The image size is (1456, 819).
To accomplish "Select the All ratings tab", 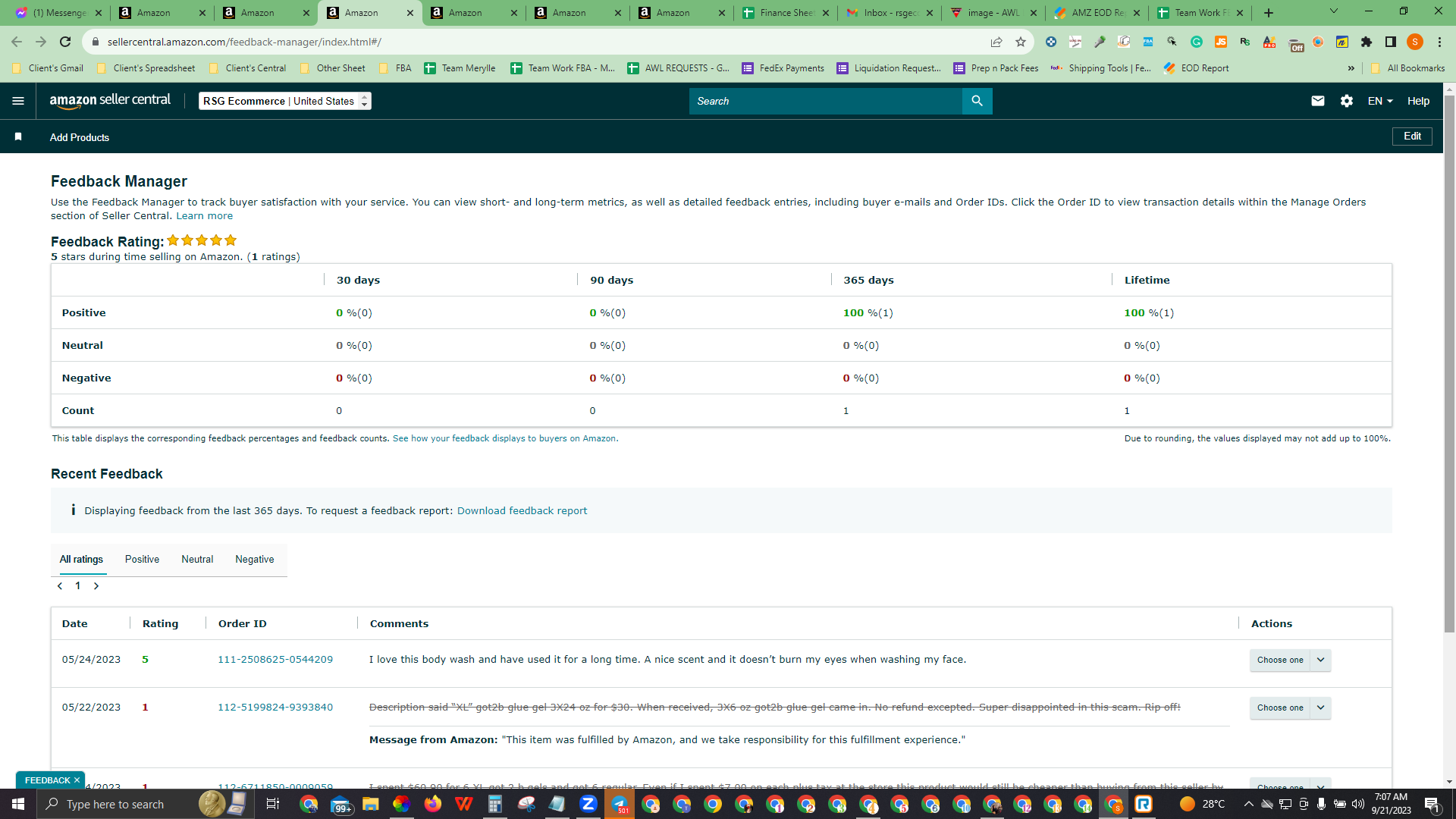I will [81, 560].
